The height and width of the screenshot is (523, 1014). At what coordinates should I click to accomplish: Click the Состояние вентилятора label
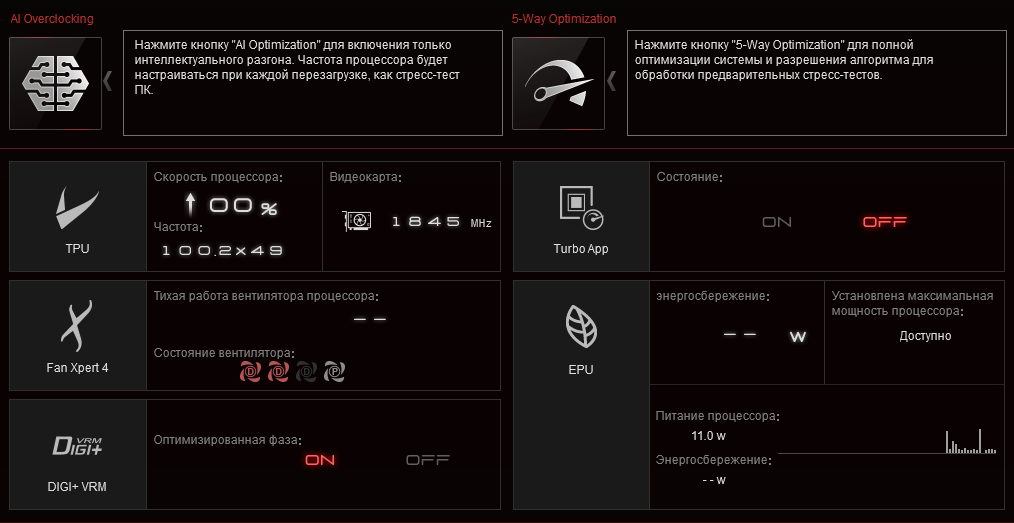pyautogui.click(x=224, y=353)
